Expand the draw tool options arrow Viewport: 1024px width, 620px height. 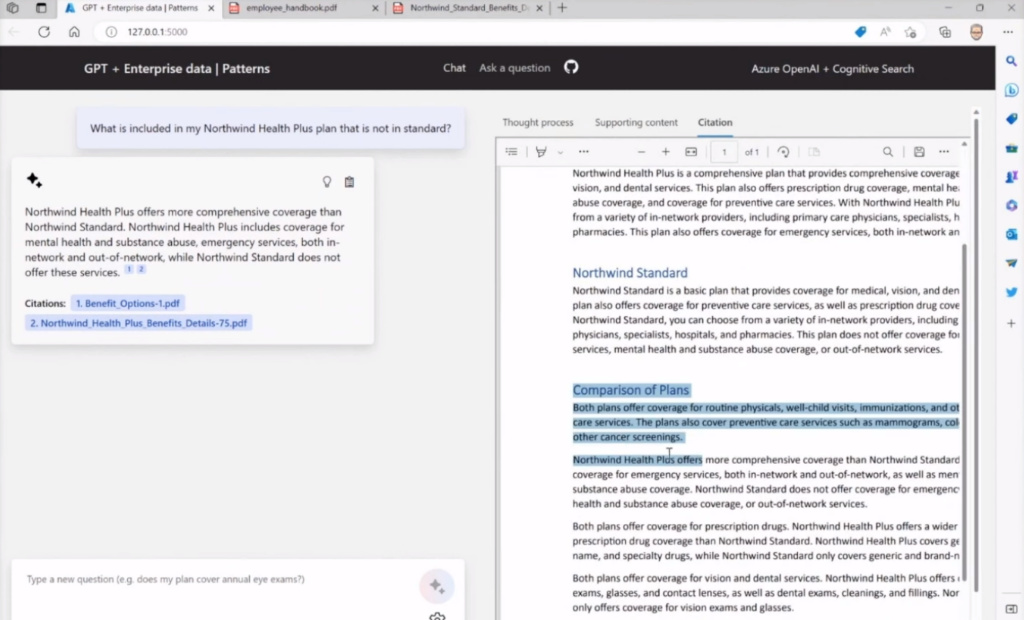point(560,152)
